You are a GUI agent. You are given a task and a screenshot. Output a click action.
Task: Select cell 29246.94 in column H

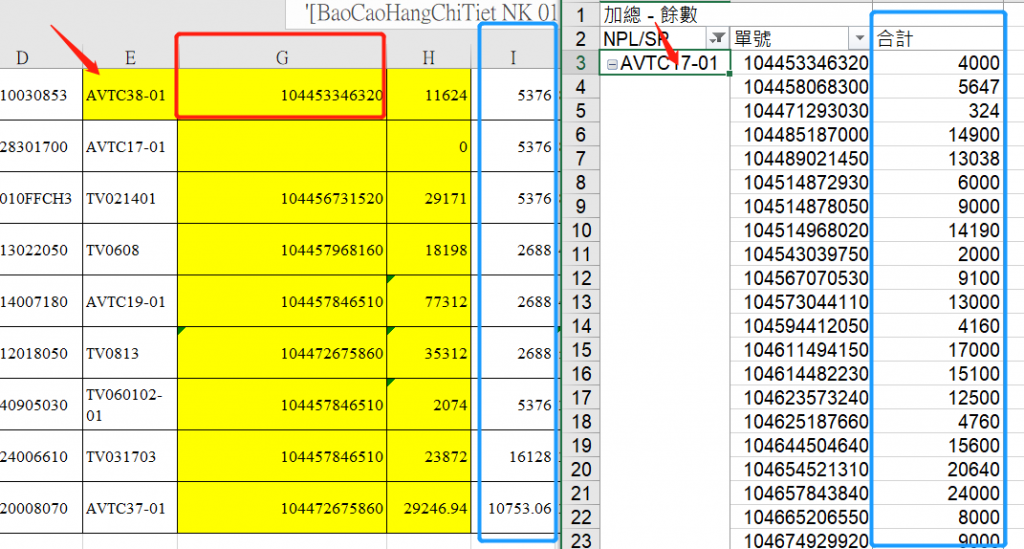click(428, 507)
